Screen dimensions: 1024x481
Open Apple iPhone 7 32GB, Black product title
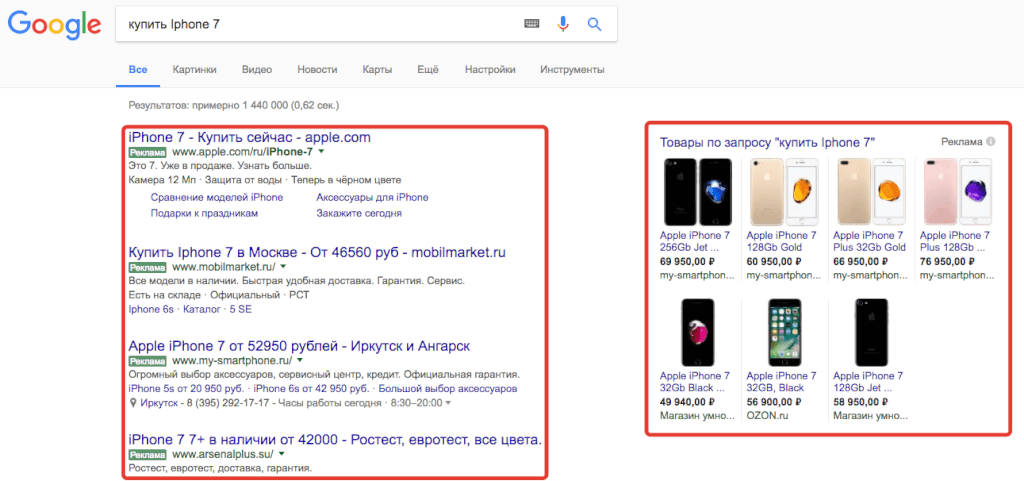(782, 382)
